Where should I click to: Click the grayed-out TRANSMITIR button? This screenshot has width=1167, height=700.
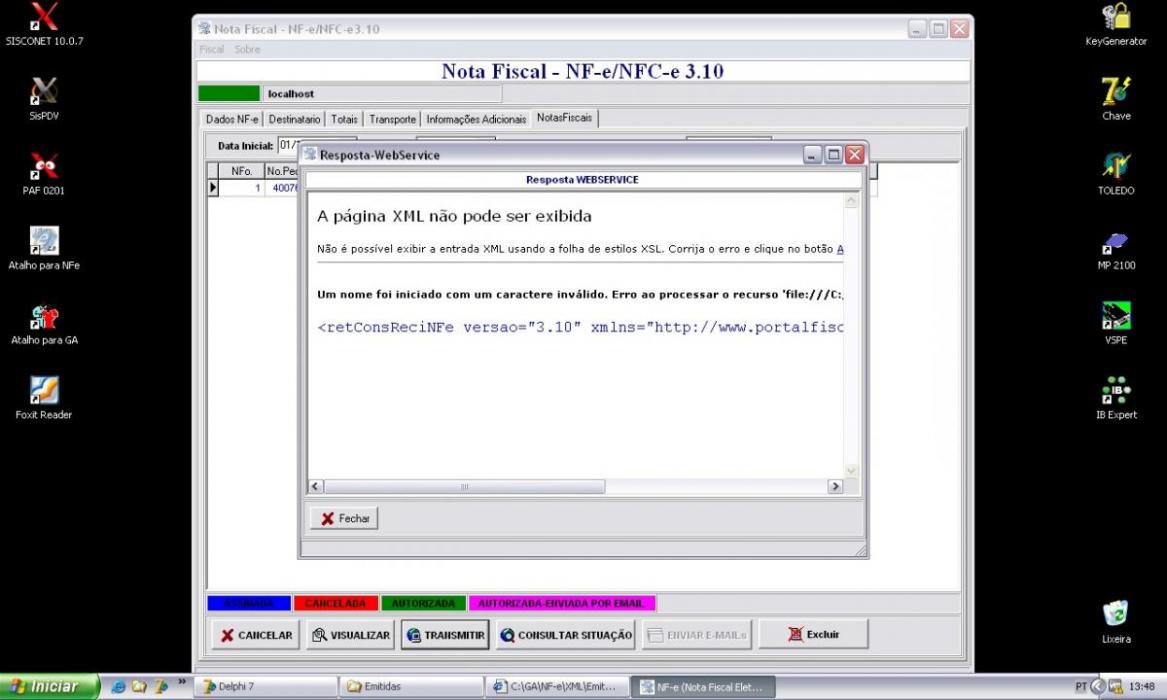click(445, 635)
